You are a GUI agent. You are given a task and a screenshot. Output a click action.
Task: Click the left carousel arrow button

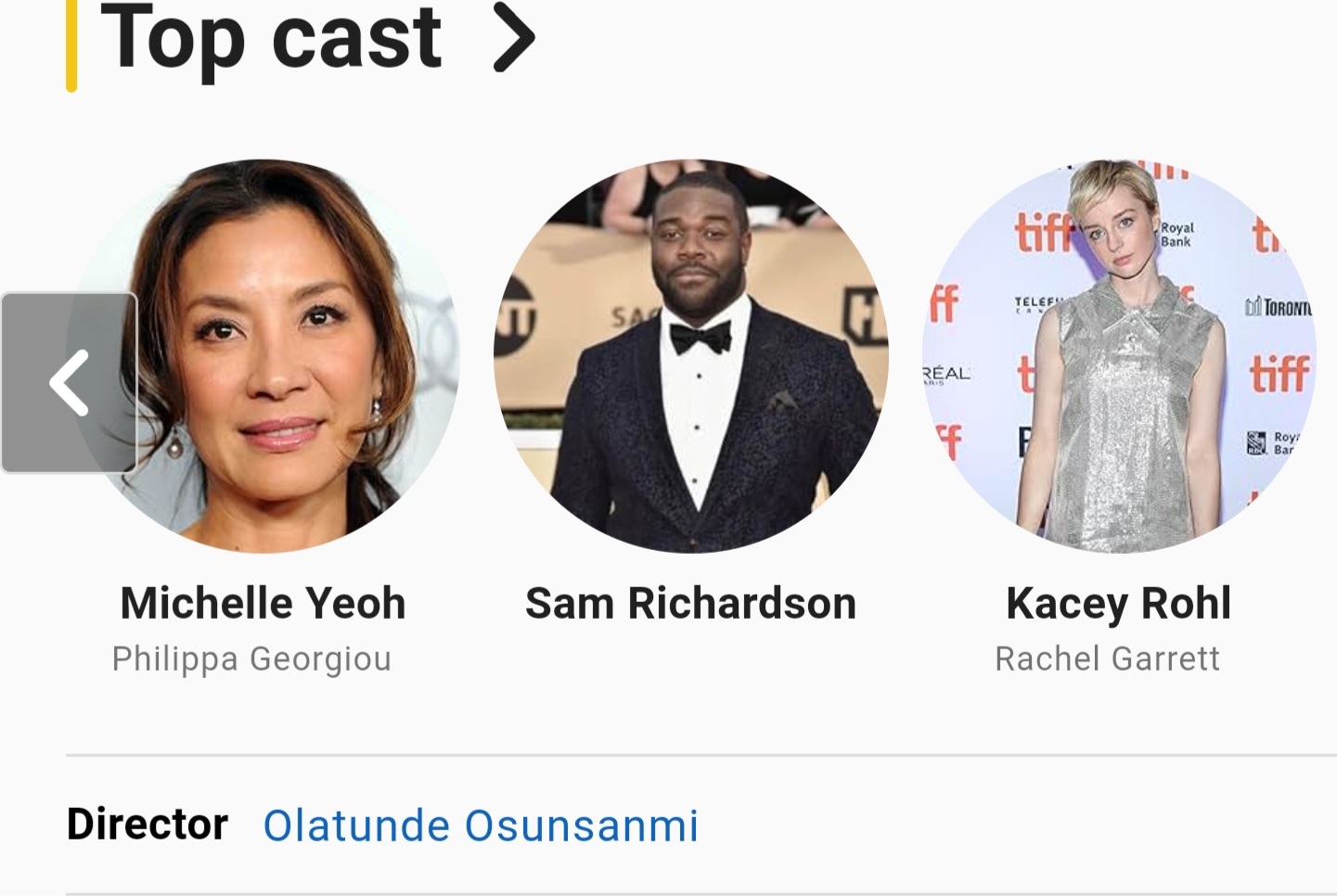(70, 382)
